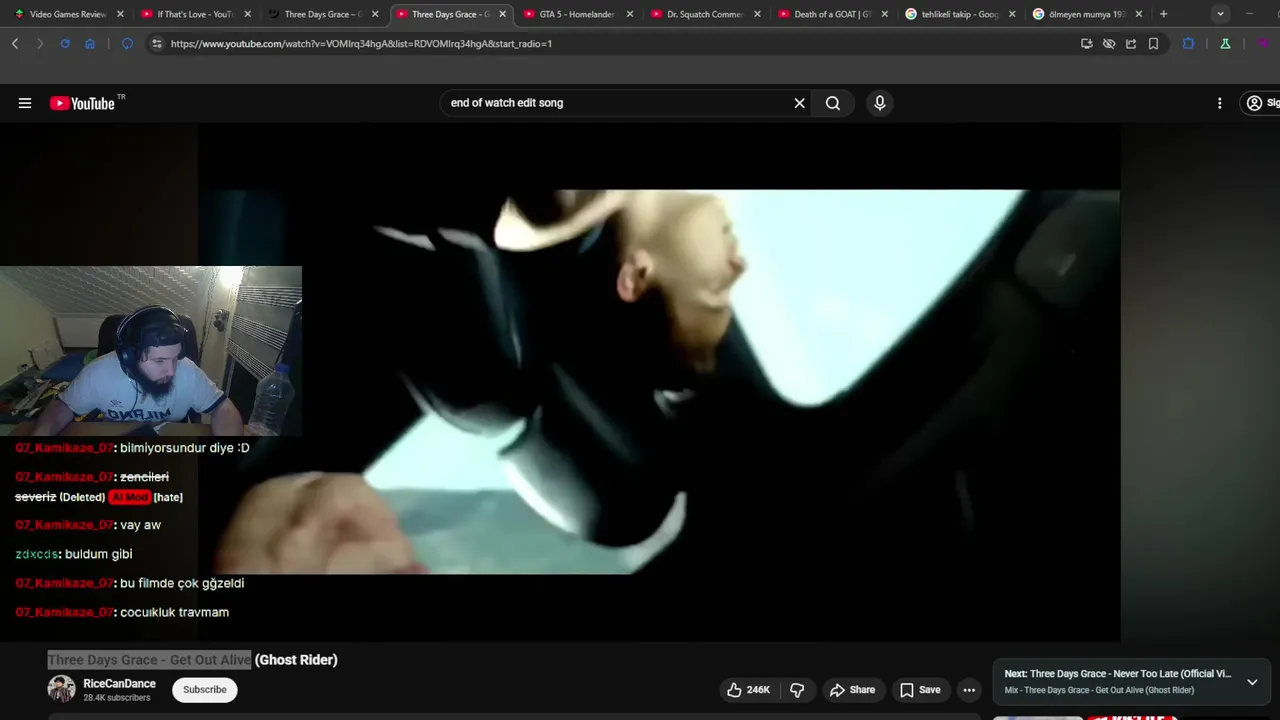
Task: Click the install app icon in address bar
Action: click(1087, 44)
